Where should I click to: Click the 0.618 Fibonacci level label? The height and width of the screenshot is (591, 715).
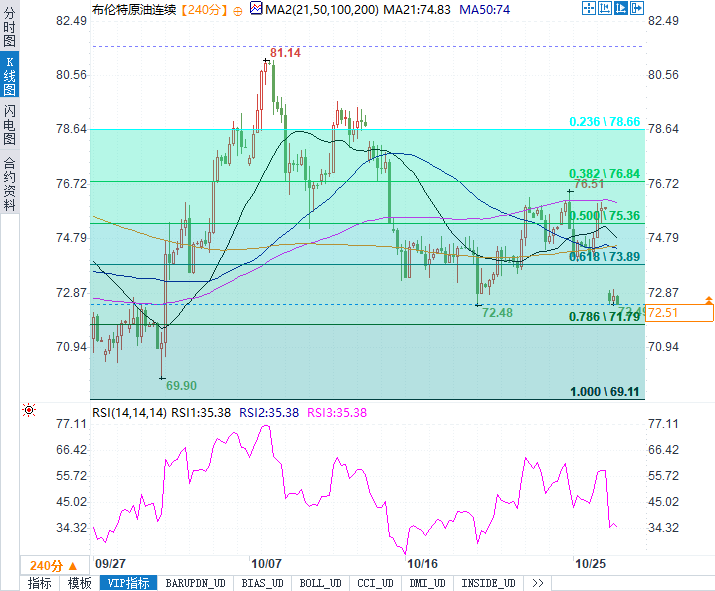pyautogui.click(x=604, y=257)
